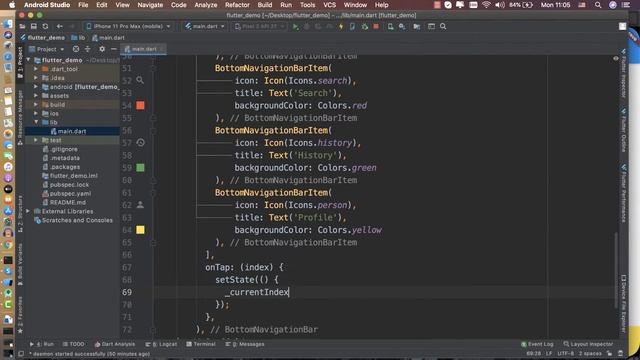Open the Search Everywhere toolbar magnifier
Viewport: 640px width, 360px height.
(443, 27)
